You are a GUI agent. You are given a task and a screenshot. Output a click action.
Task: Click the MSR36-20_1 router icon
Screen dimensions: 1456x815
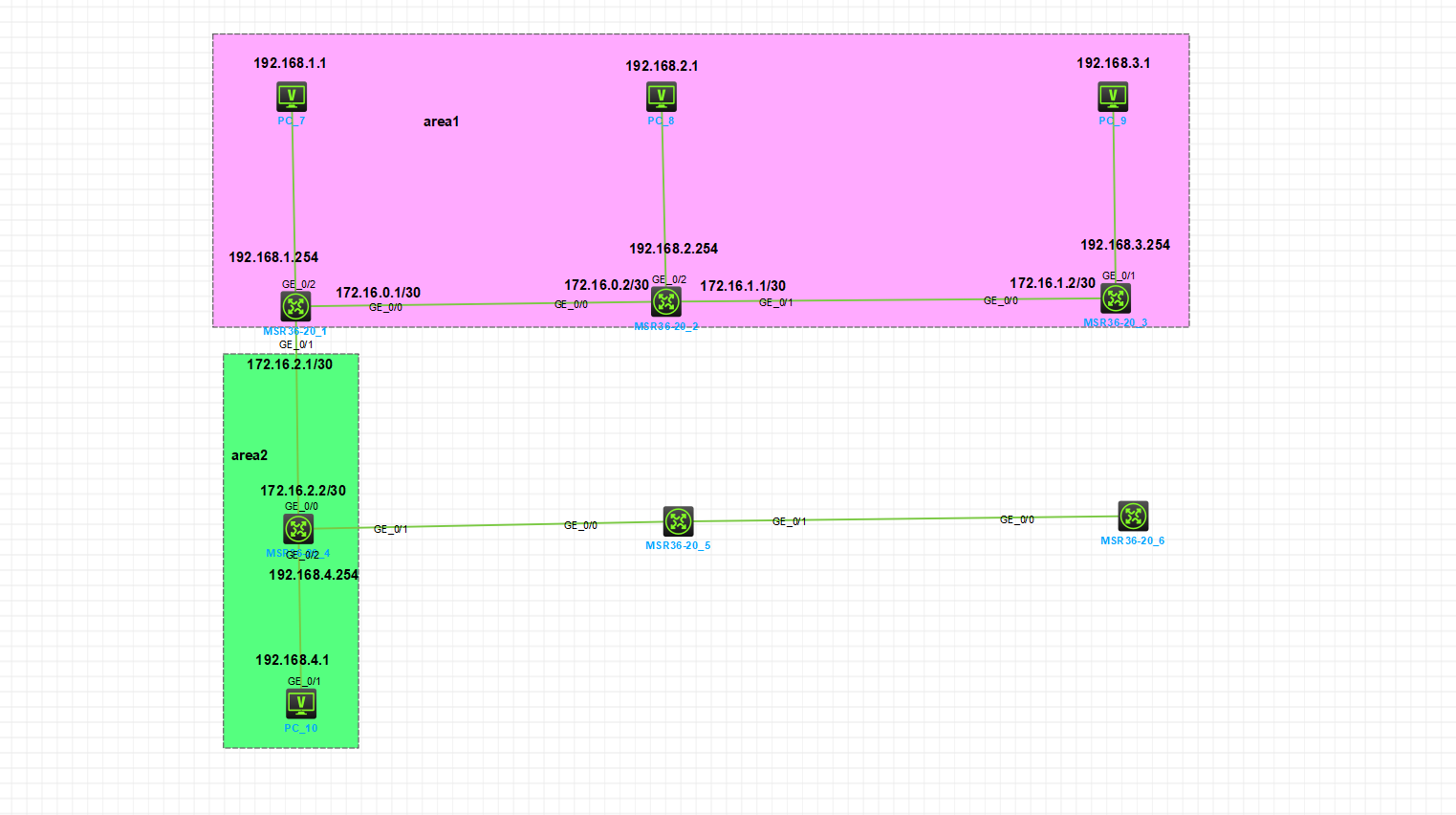[x=295, y=306]
